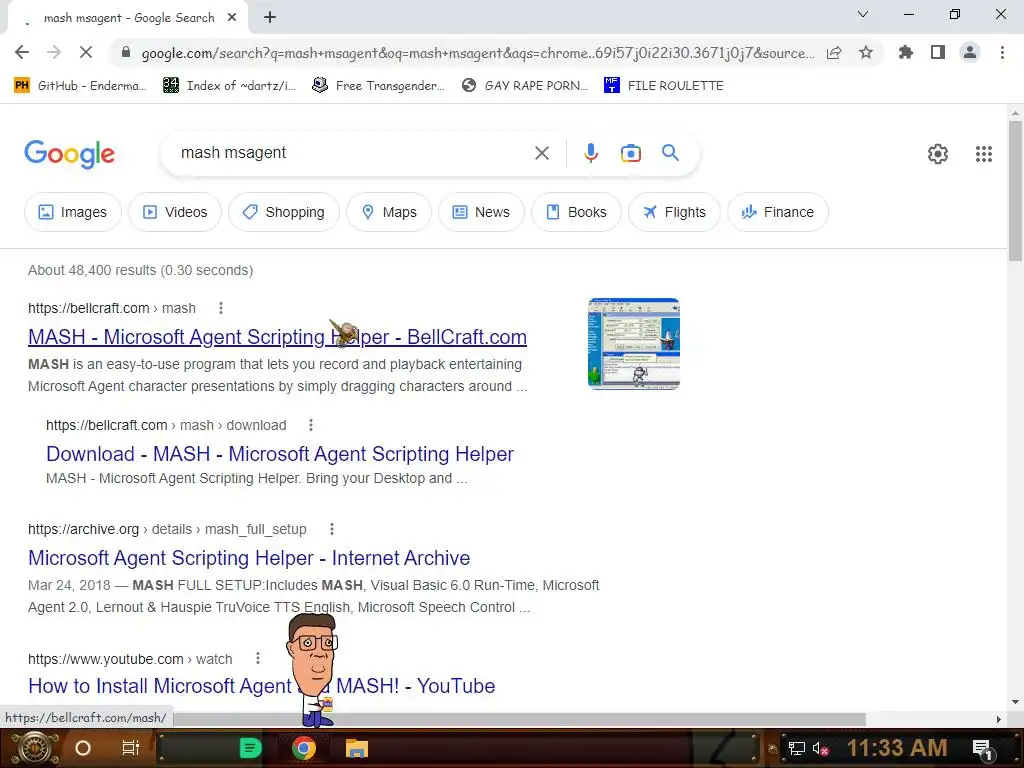The height and width of the screenshot is (768, 1024).
Task: Bookmark this page with the star icon
Action: [866, 52]
